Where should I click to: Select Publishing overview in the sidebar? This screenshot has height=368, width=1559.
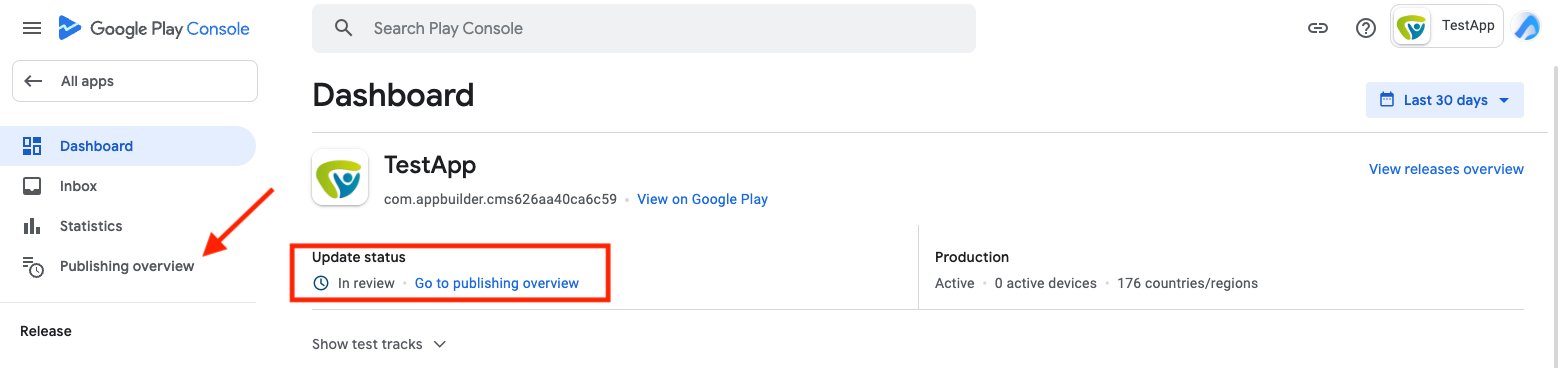[x=128, y=266]
